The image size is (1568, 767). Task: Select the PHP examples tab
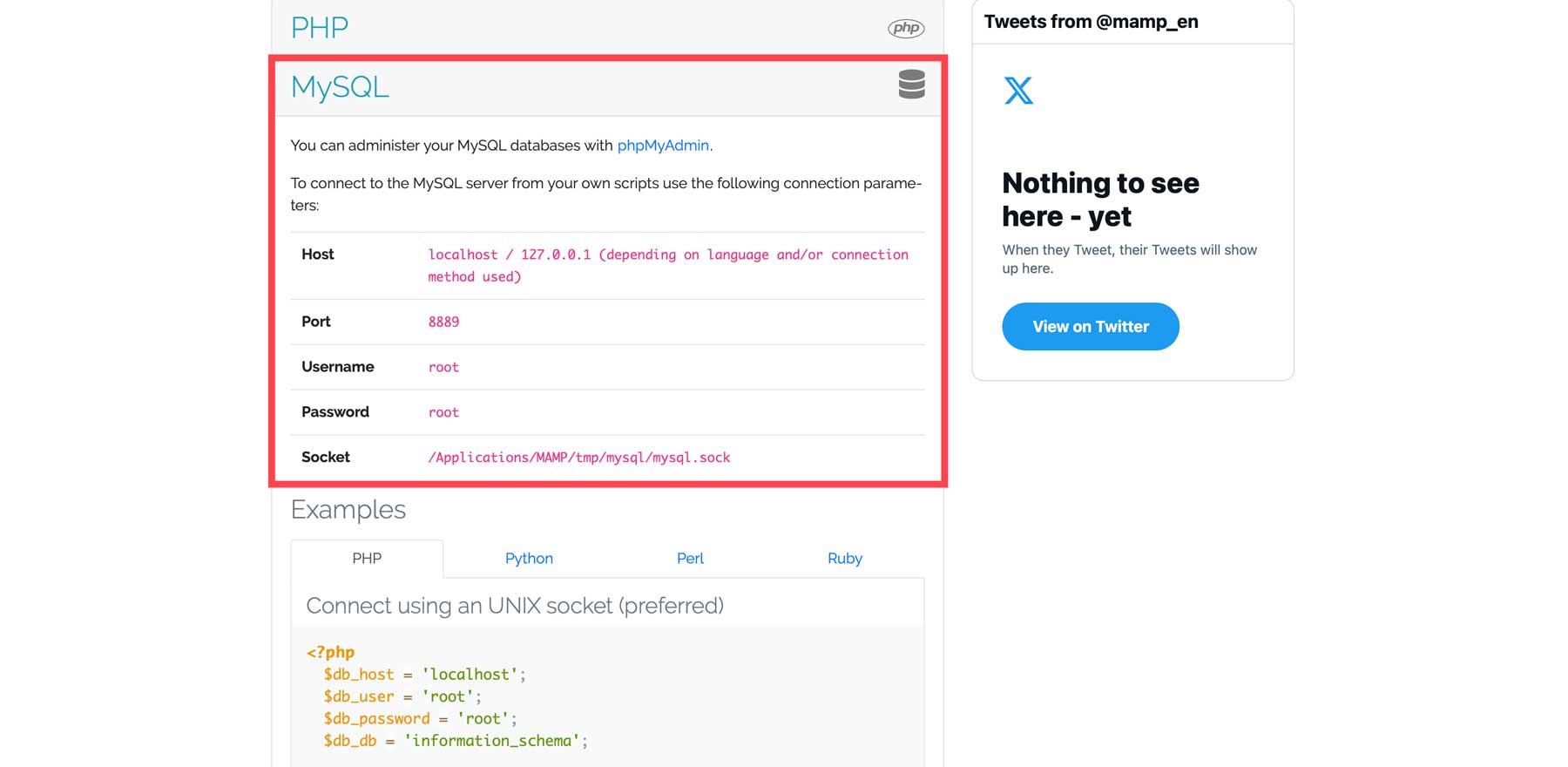pyautogui.click(x=367, y=559)
